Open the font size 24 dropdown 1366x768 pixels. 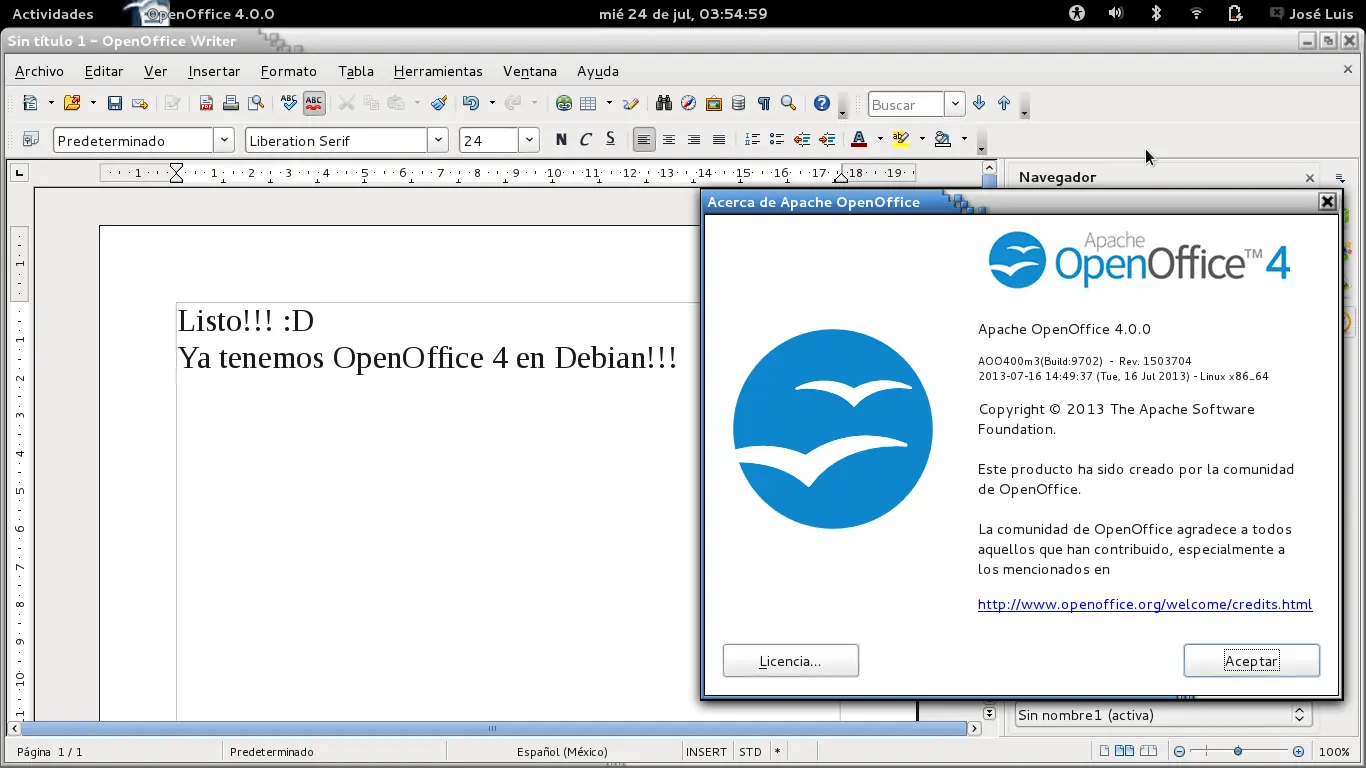point(529,140)
